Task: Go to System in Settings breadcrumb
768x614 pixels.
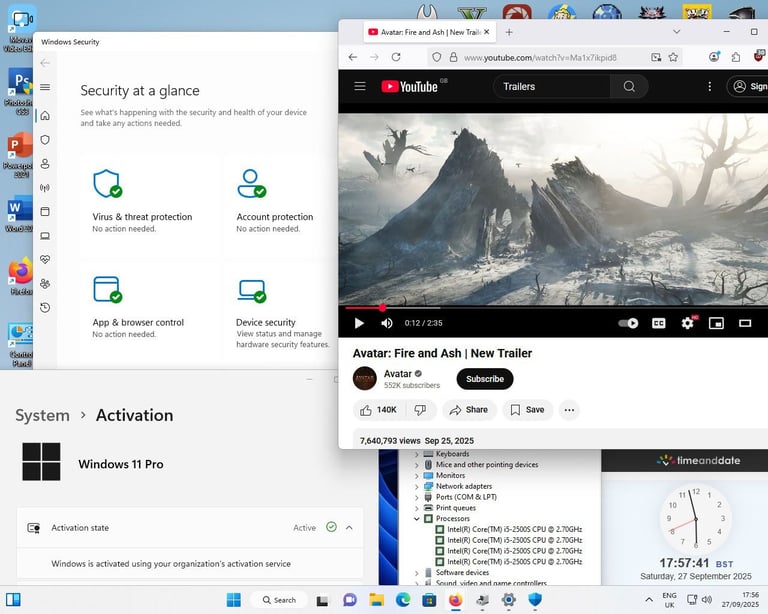Action: point(43,415)
